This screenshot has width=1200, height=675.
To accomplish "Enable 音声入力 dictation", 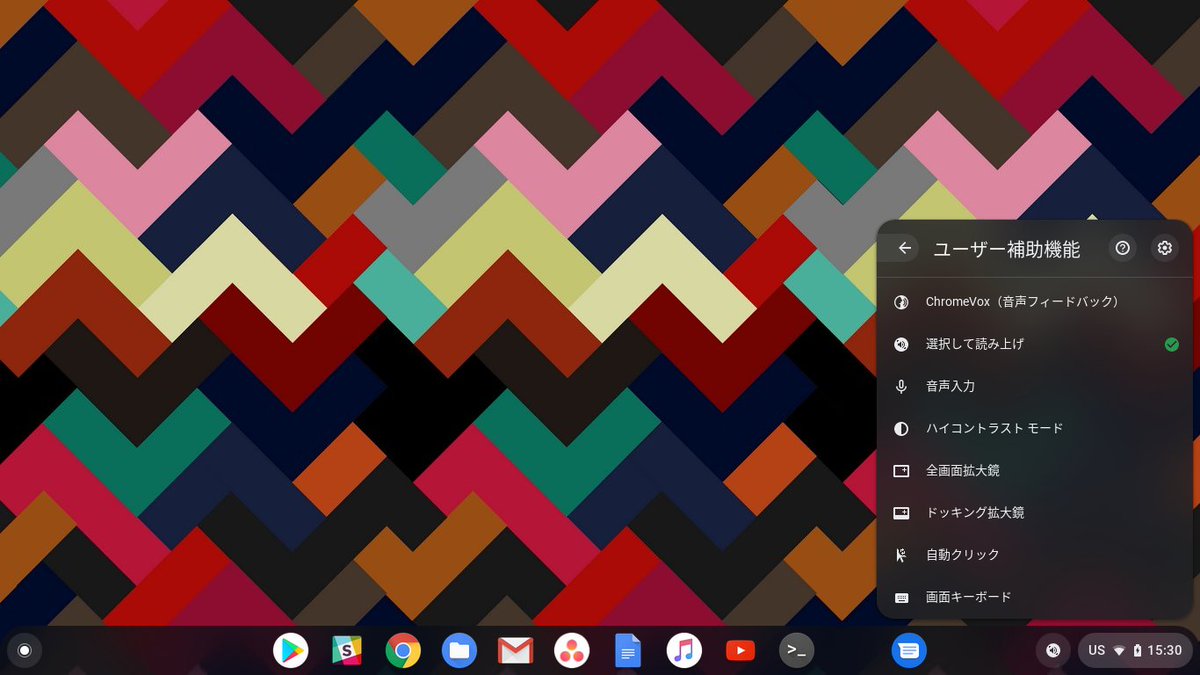I will pyautogui.click(x=1036, y=386).
